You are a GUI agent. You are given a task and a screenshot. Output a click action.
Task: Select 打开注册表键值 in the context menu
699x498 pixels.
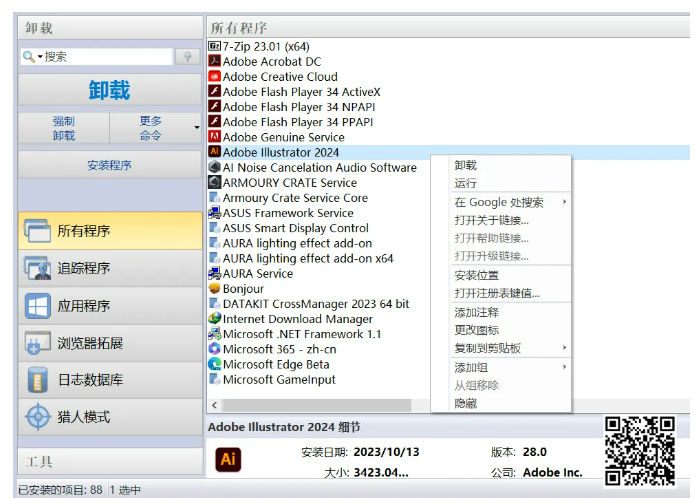(496, 293)
